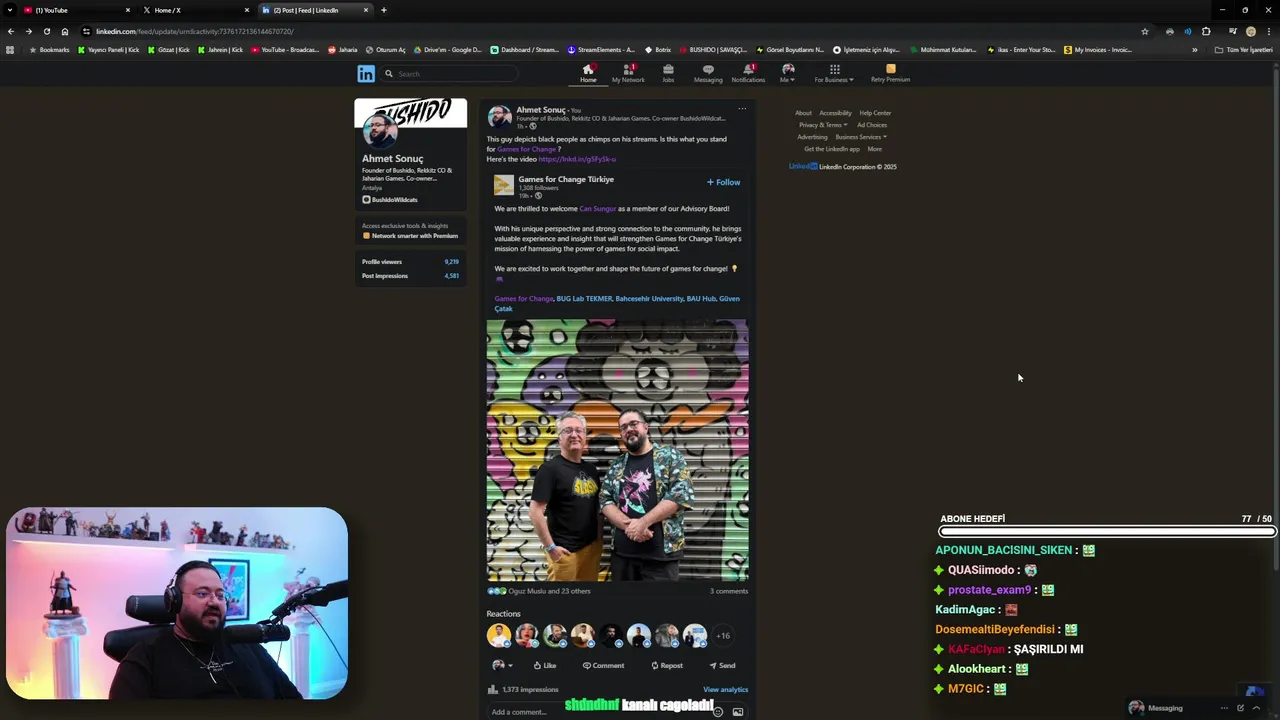Image resolution: width=1280 pixels, height=720 pixels.
Task: Repost the Games for Change post
Action: pyautogui.click(x=667, y=665)
